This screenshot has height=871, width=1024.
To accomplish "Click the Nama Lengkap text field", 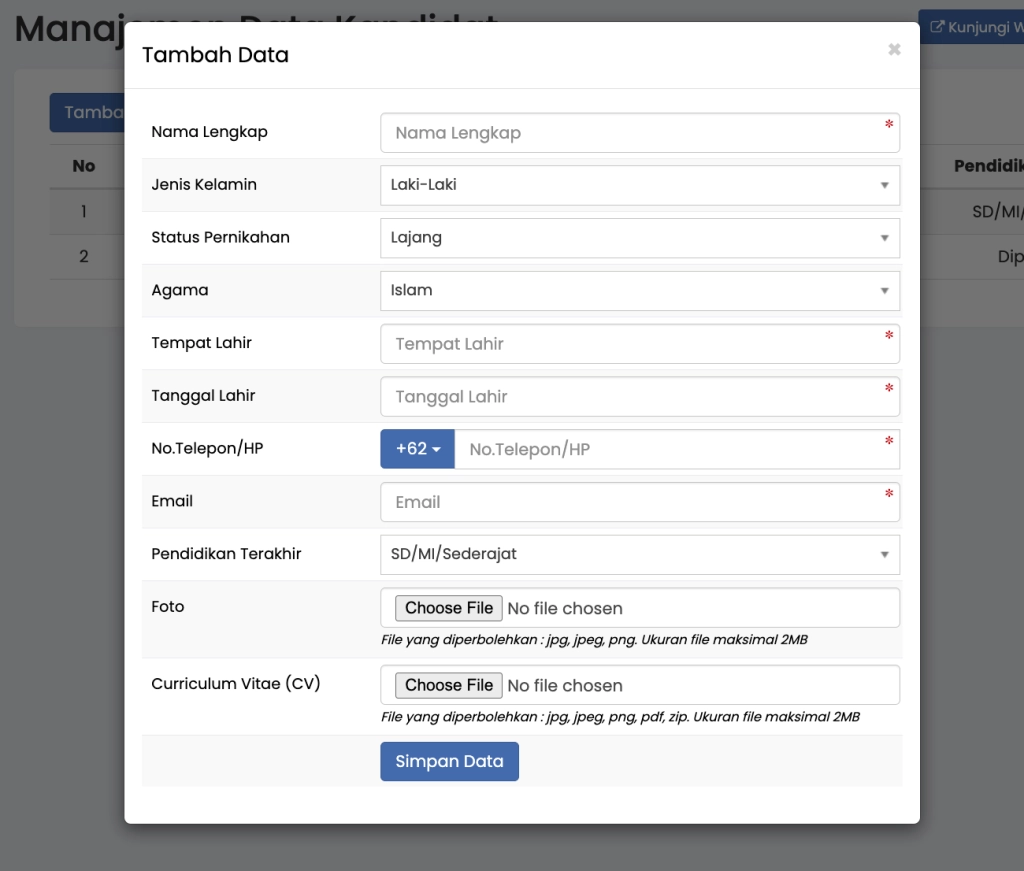I will click(638, 133).
